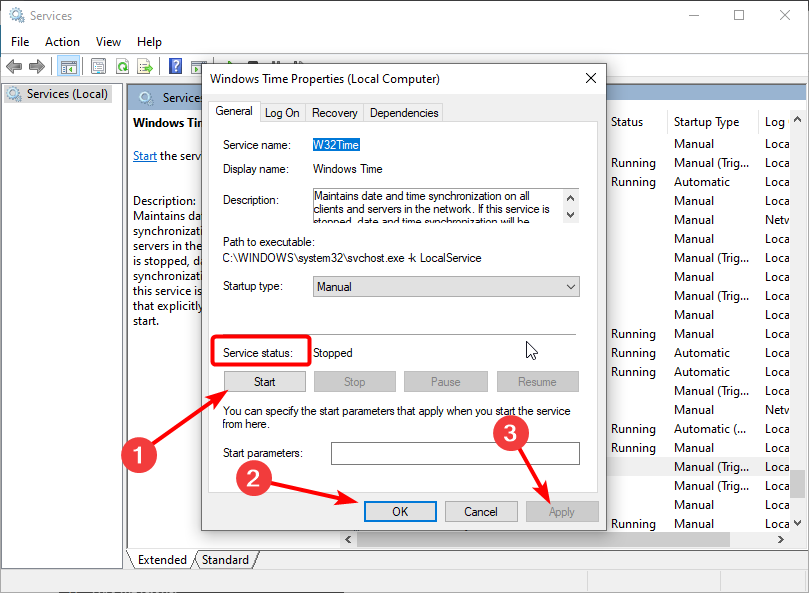Open Help using the blue question-mark icon
This screenshot has width=809, height=593.
(x=175, y=67)
